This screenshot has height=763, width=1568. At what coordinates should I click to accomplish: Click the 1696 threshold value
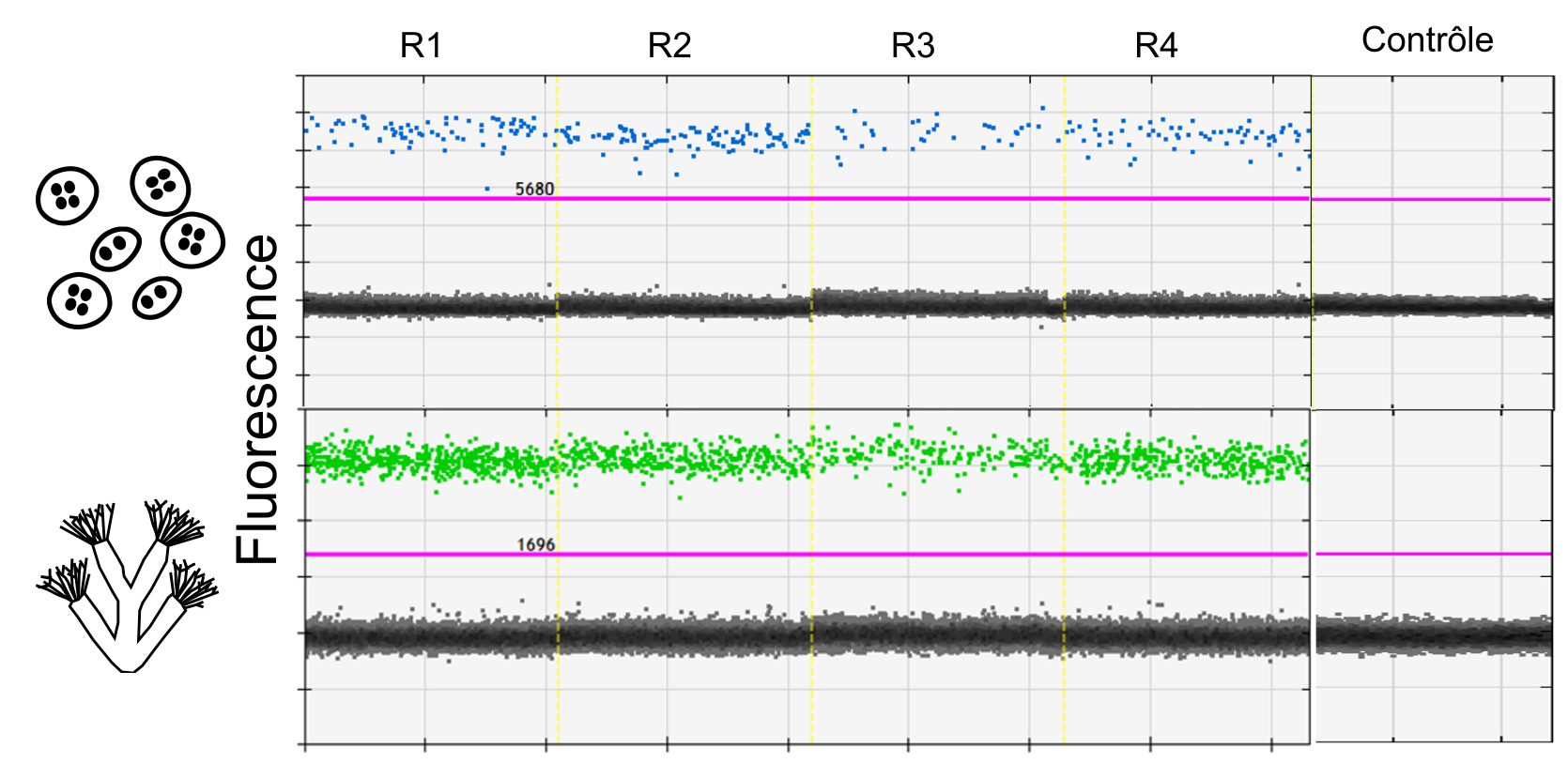pos(535,544)
